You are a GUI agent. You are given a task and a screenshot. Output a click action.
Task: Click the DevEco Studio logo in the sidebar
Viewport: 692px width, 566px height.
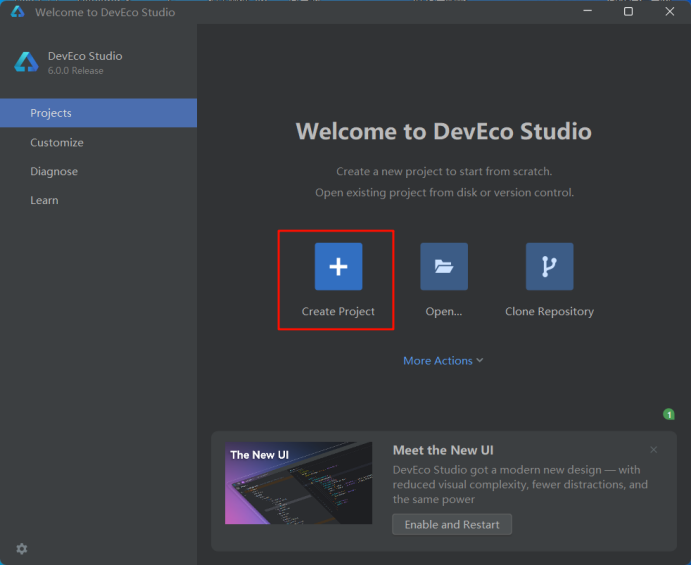click(x=26, y=62)
